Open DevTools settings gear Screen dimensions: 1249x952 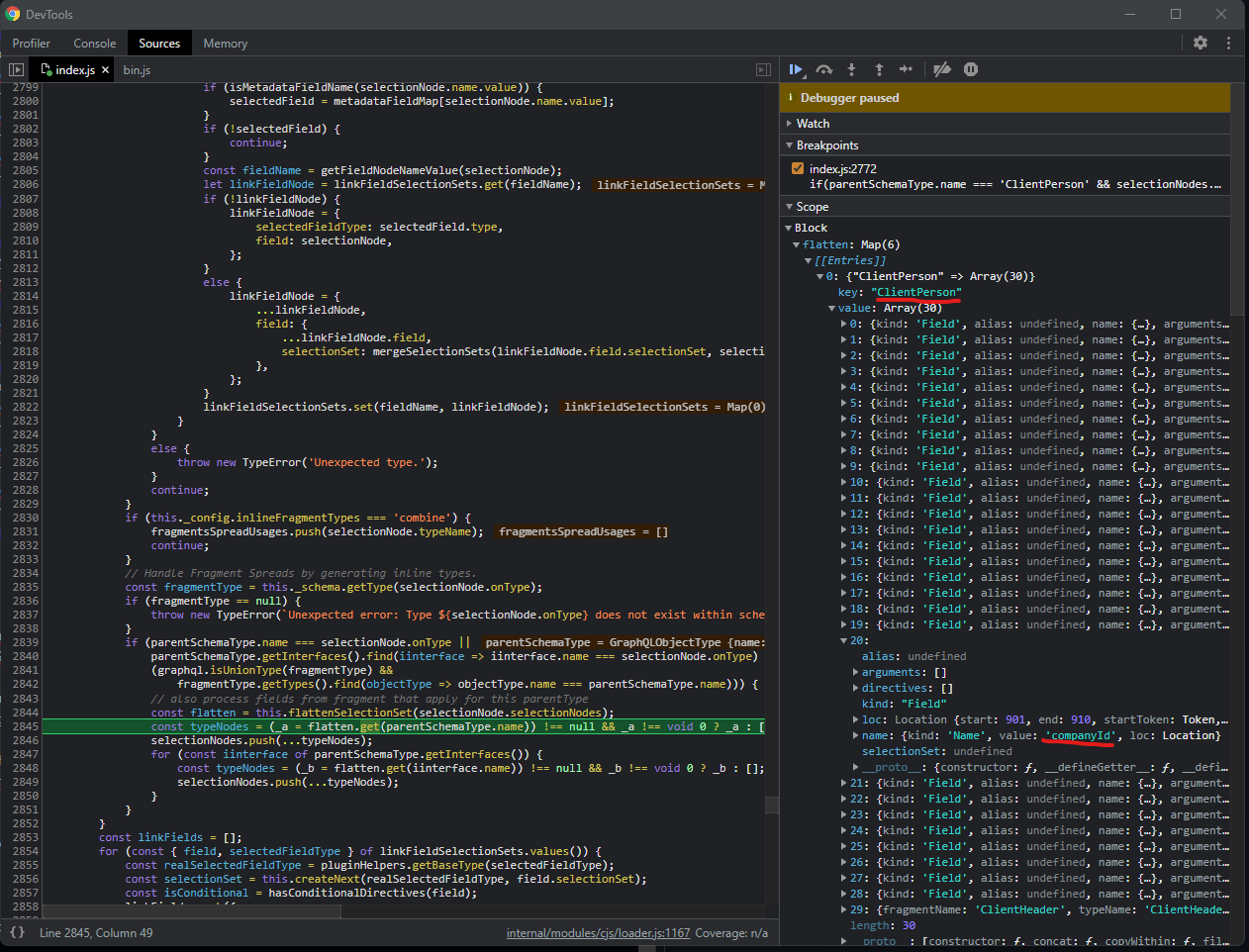[x=1201, y=43]
